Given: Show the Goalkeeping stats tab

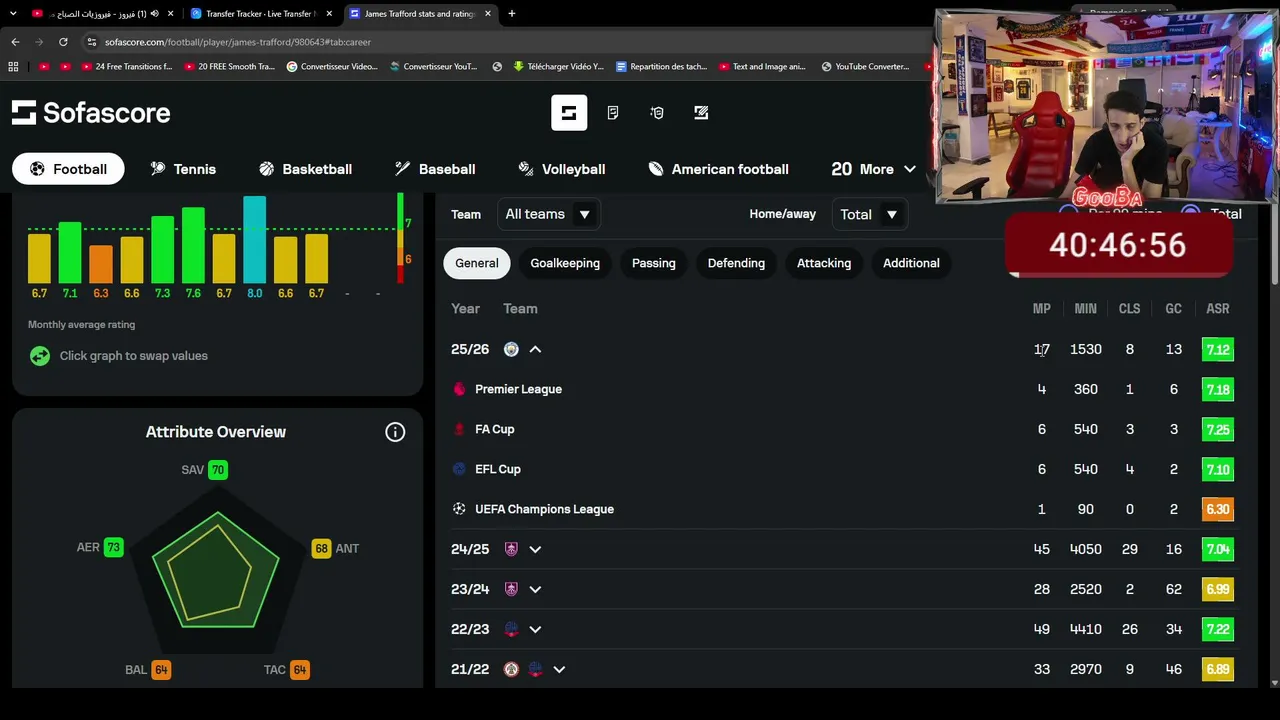Looking at the screenshot, I should click(x=565, y=263).
